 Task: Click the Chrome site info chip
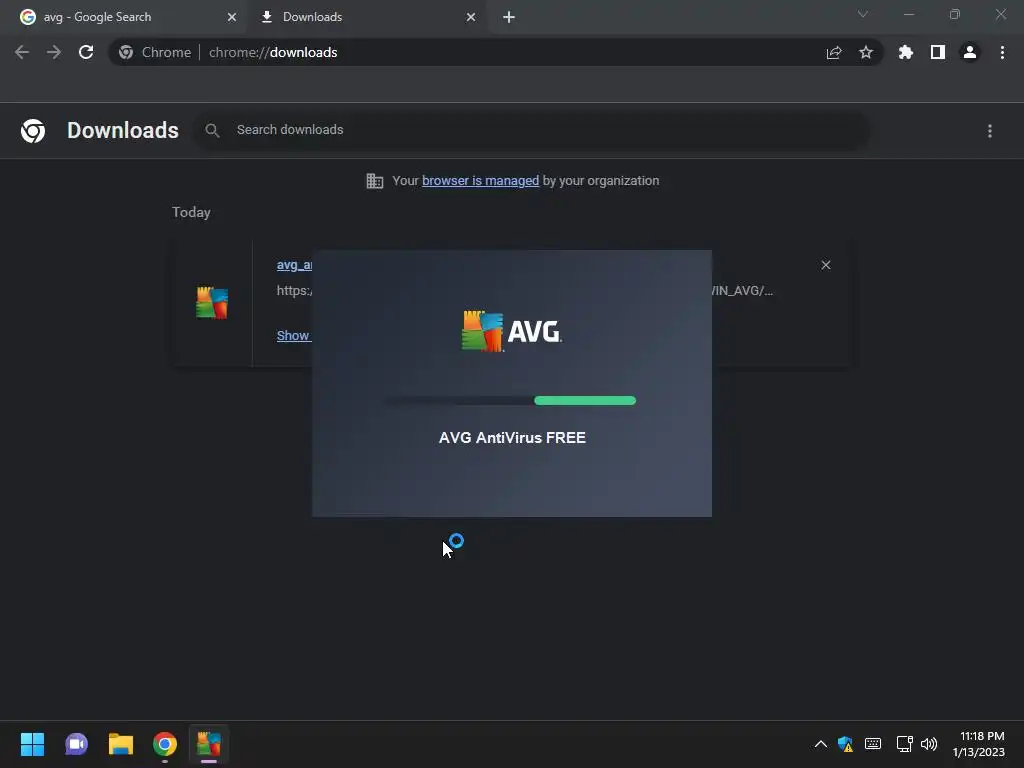coord(155,52)
